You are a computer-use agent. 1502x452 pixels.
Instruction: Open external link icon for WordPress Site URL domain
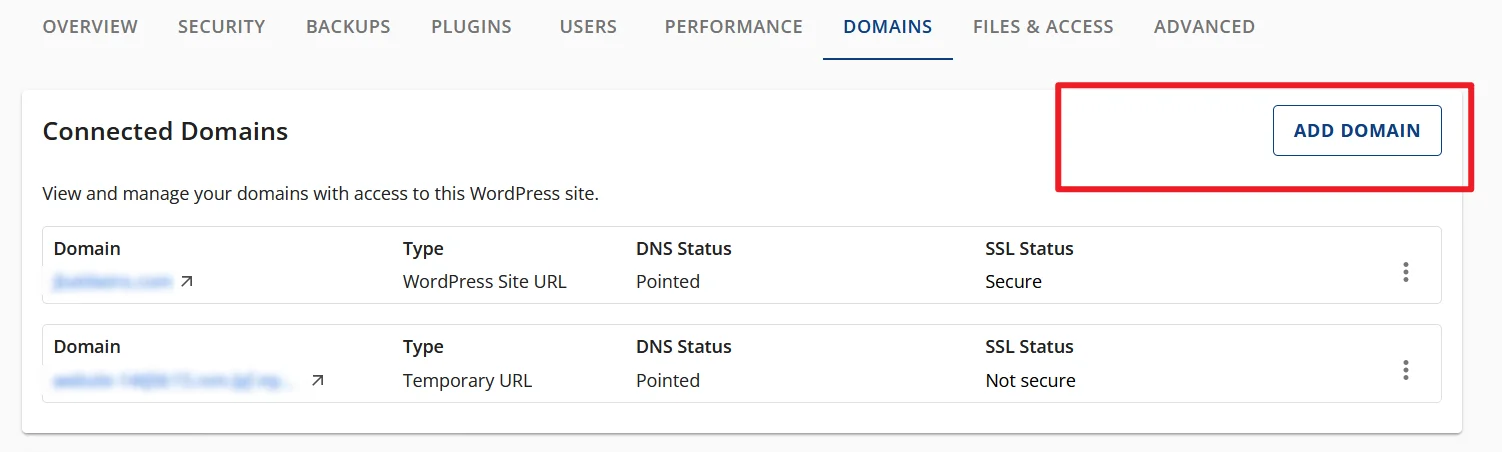point(187,282)
